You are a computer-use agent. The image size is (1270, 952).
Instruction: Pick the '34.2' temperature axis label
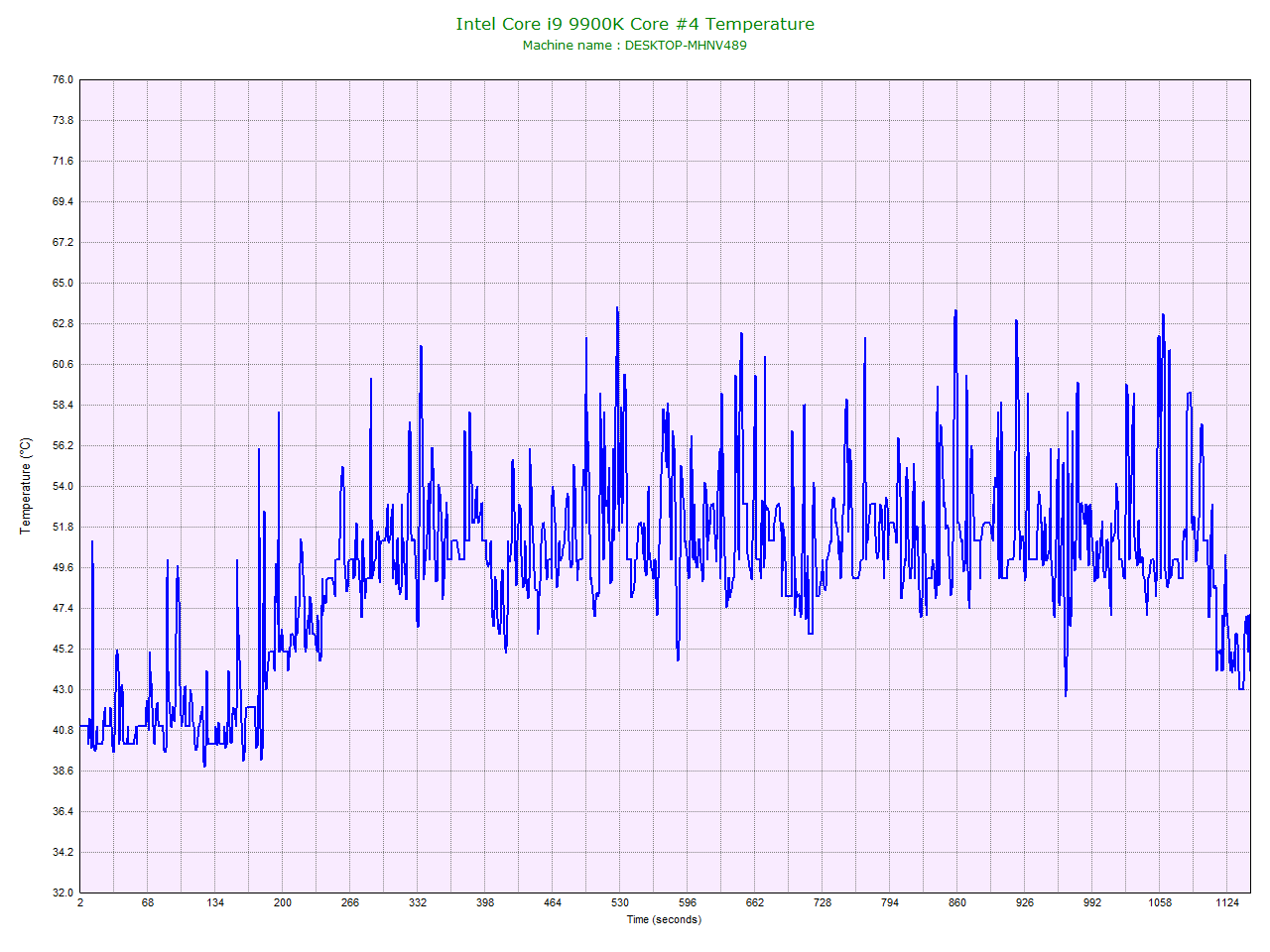(63, 852)
